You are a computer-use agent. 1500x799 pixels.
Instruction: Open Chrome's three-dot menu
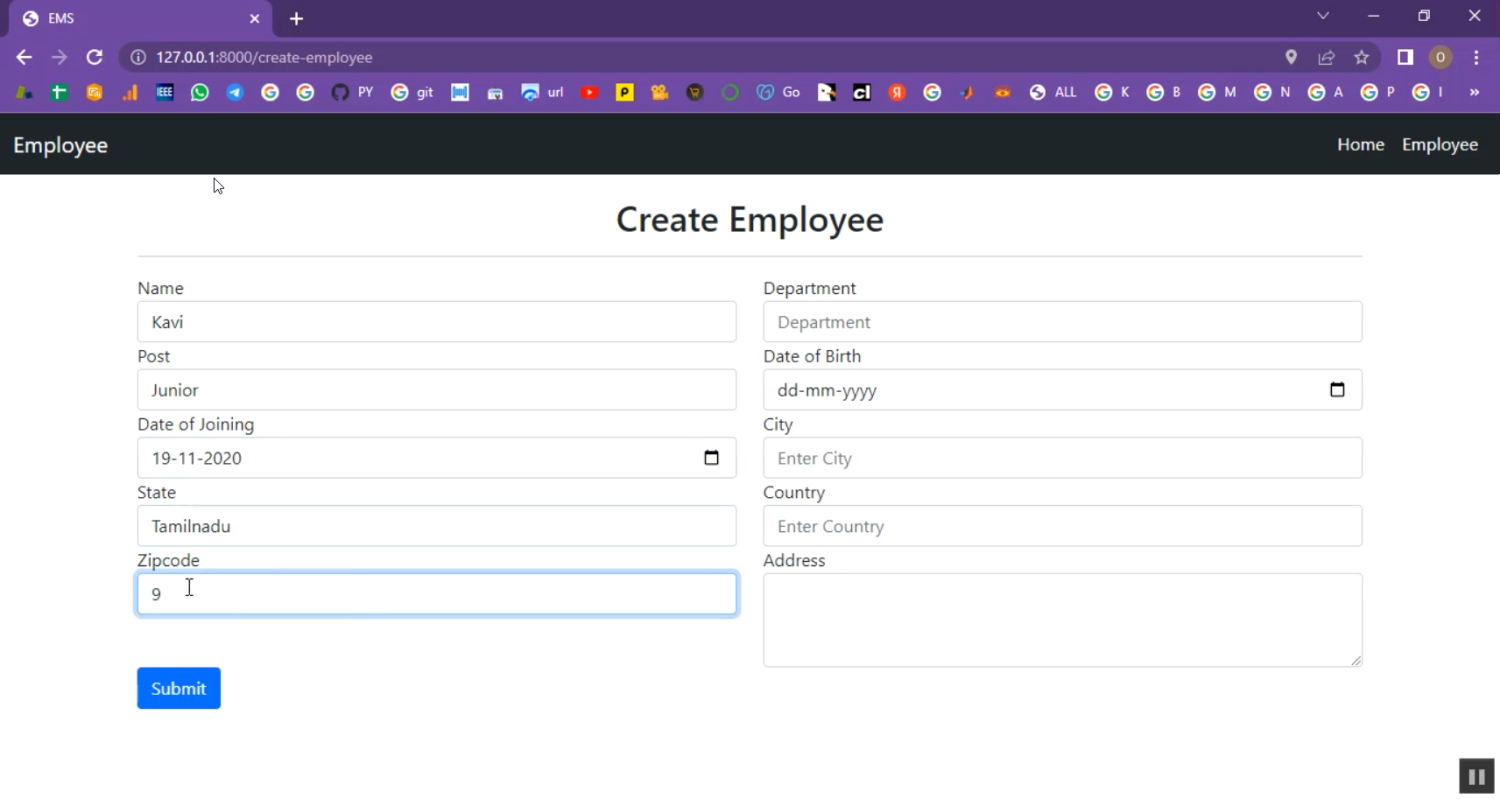click(x=1476, y=58)
